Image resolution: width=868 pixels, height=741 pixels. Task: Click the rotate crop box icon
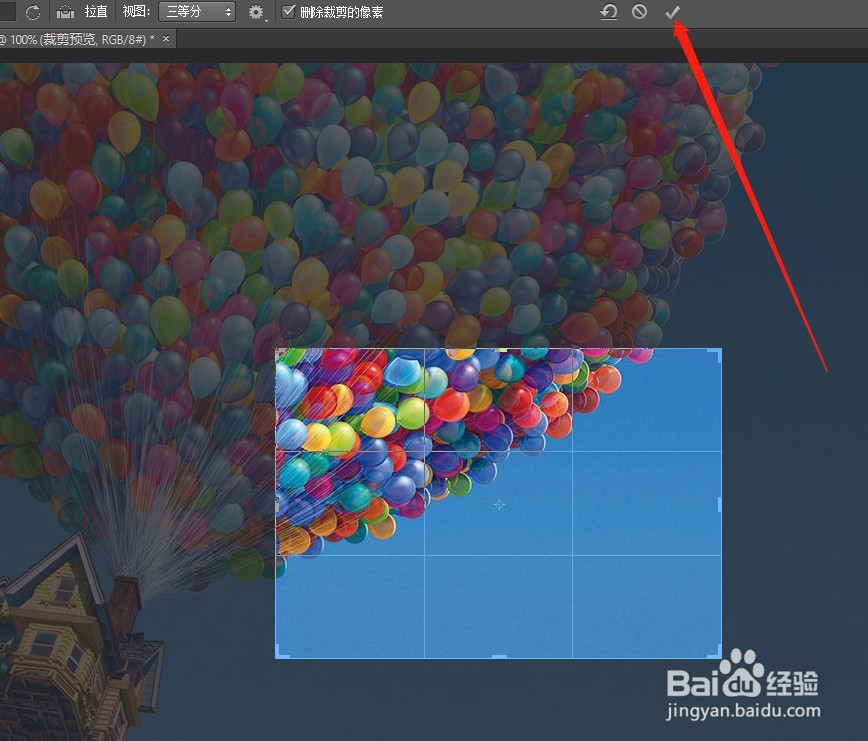click(x=33, y=12)
